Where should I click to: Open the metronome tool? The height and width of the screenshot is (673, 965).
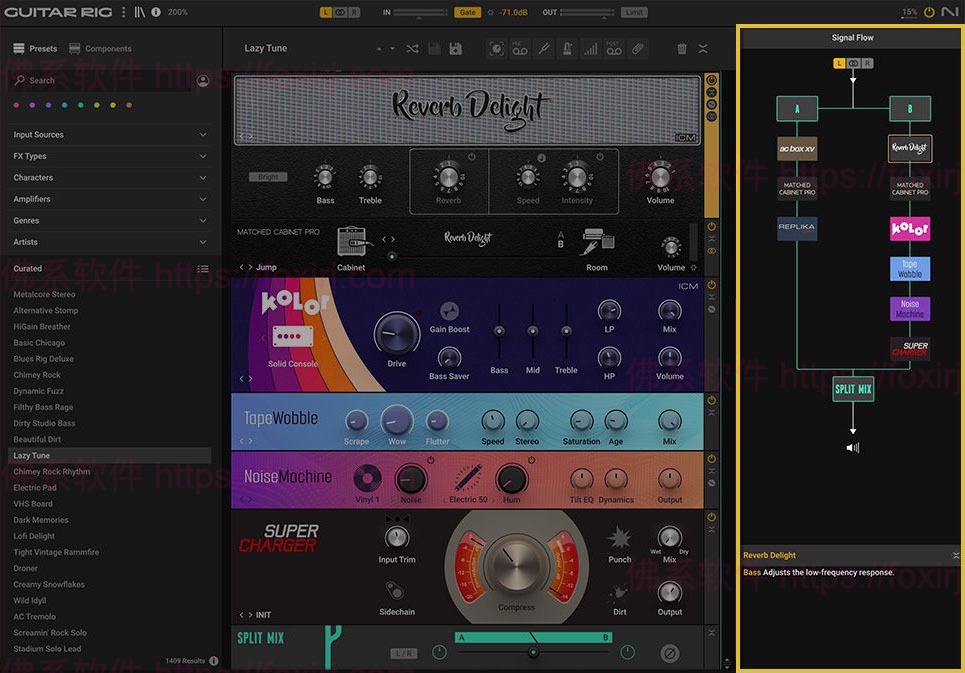point(567,49)
